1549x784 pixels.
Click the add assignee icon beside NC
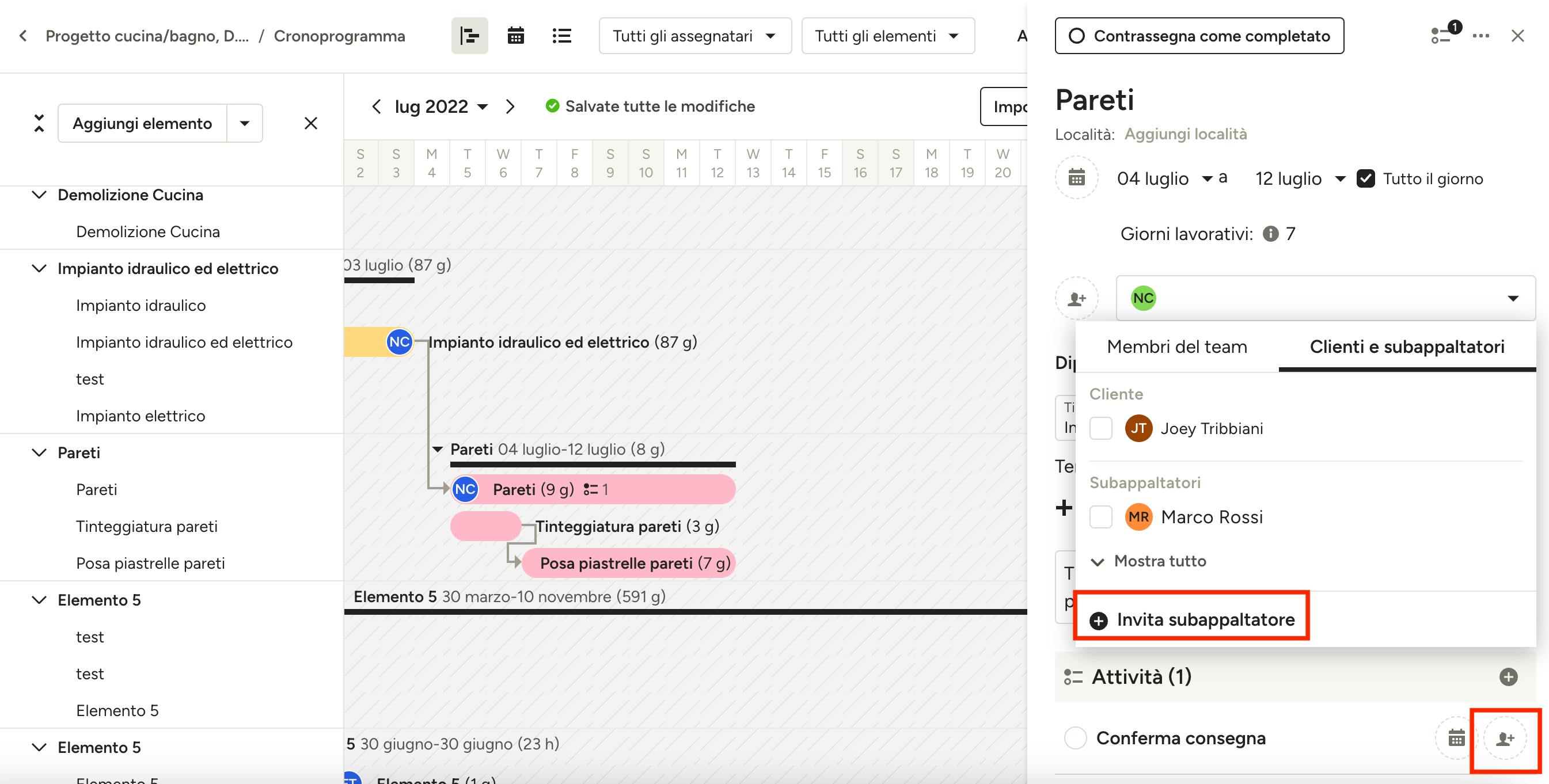tap(1076, 298)
